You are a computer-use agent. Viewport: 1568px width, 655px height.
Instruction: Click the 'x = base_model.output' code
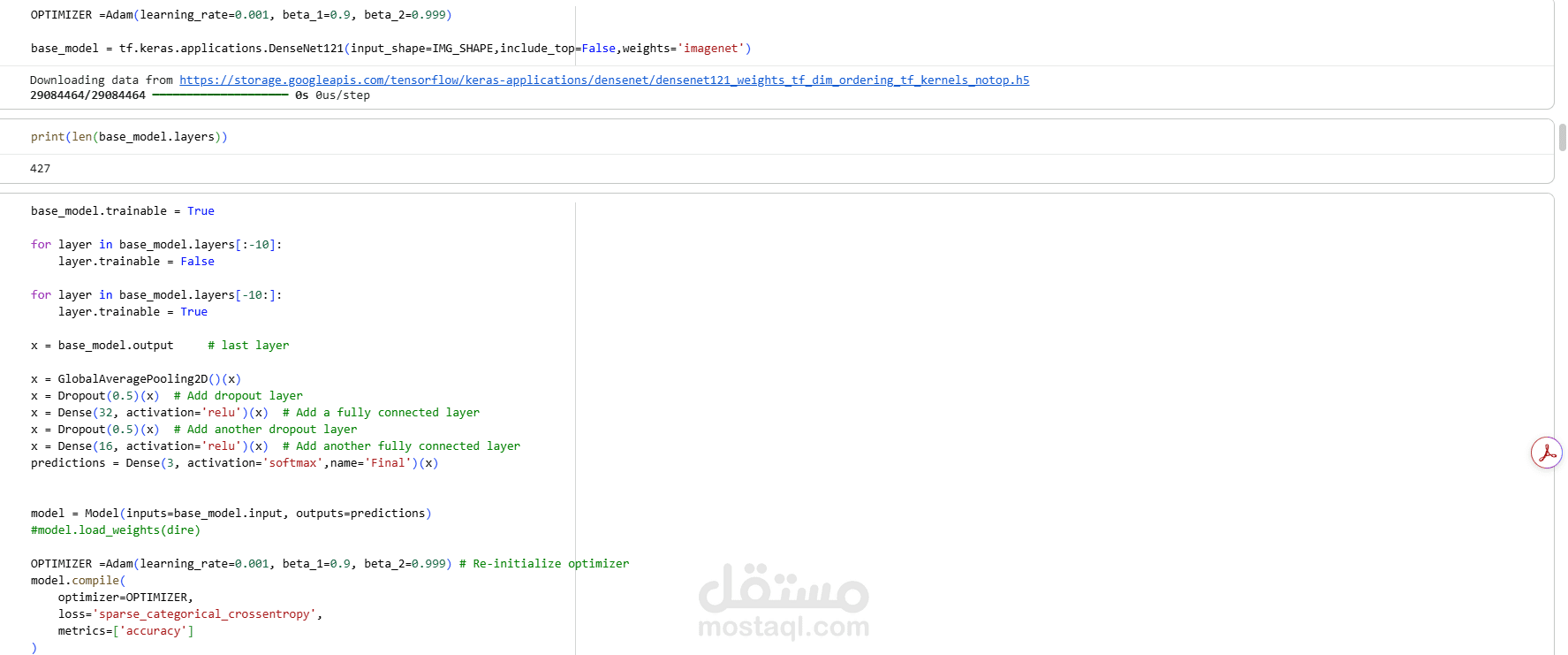(102, 346)
